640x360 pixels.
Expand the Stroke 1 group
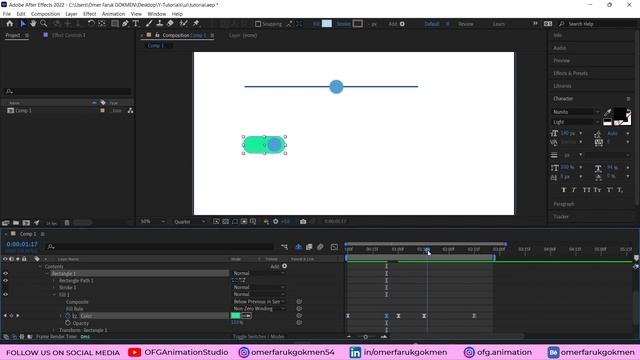point(54,288)
